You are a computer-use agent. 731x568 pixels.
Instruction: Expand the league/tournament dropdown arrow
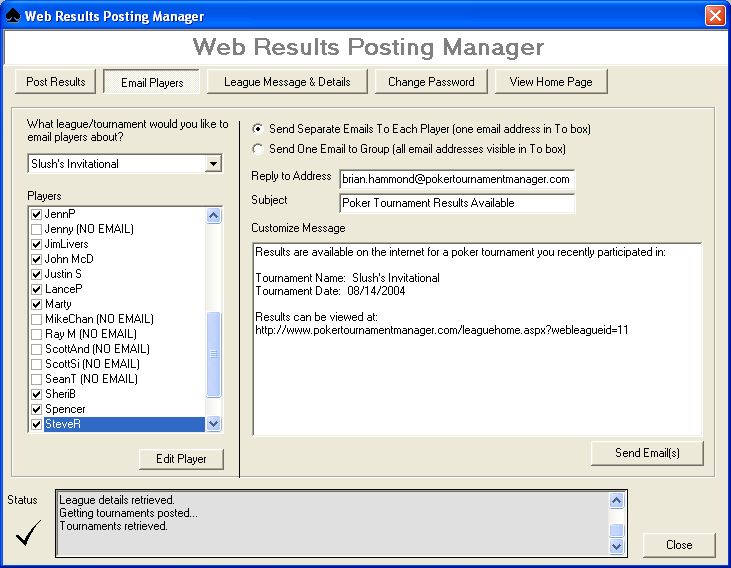[x=213, y=164]
